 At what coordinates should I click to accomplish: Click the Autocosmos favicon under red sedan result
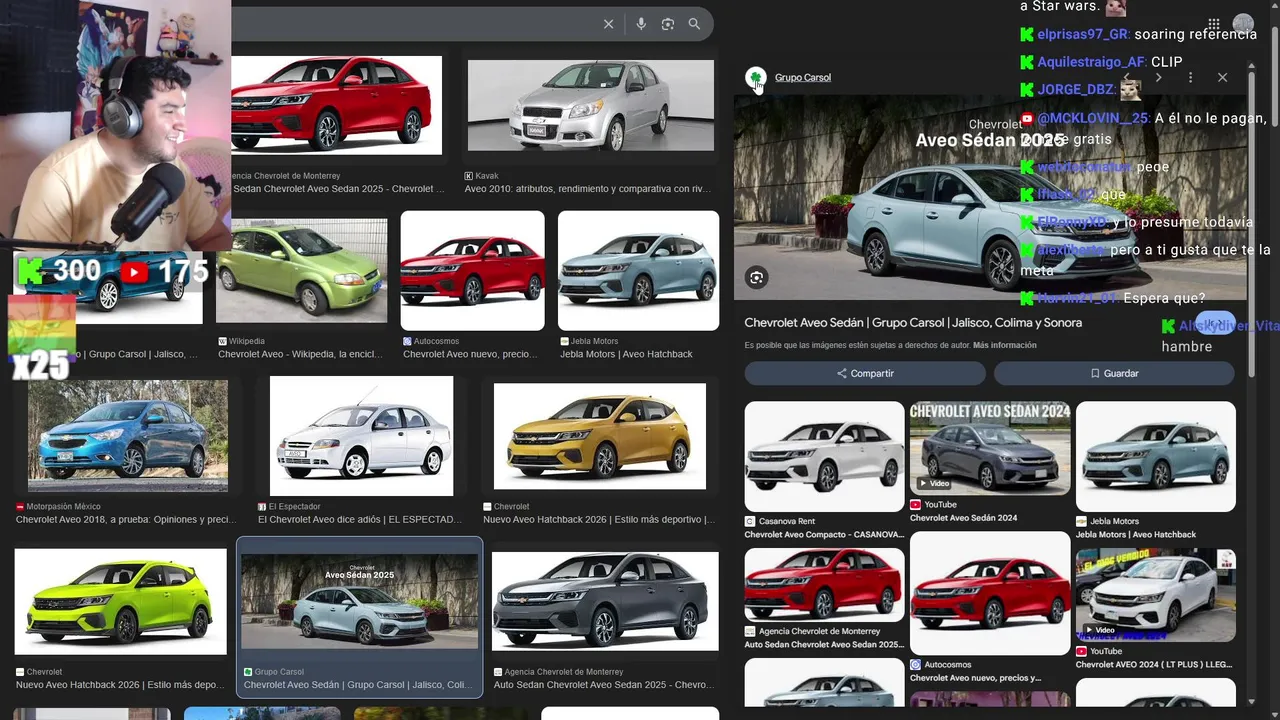point(407,341)
